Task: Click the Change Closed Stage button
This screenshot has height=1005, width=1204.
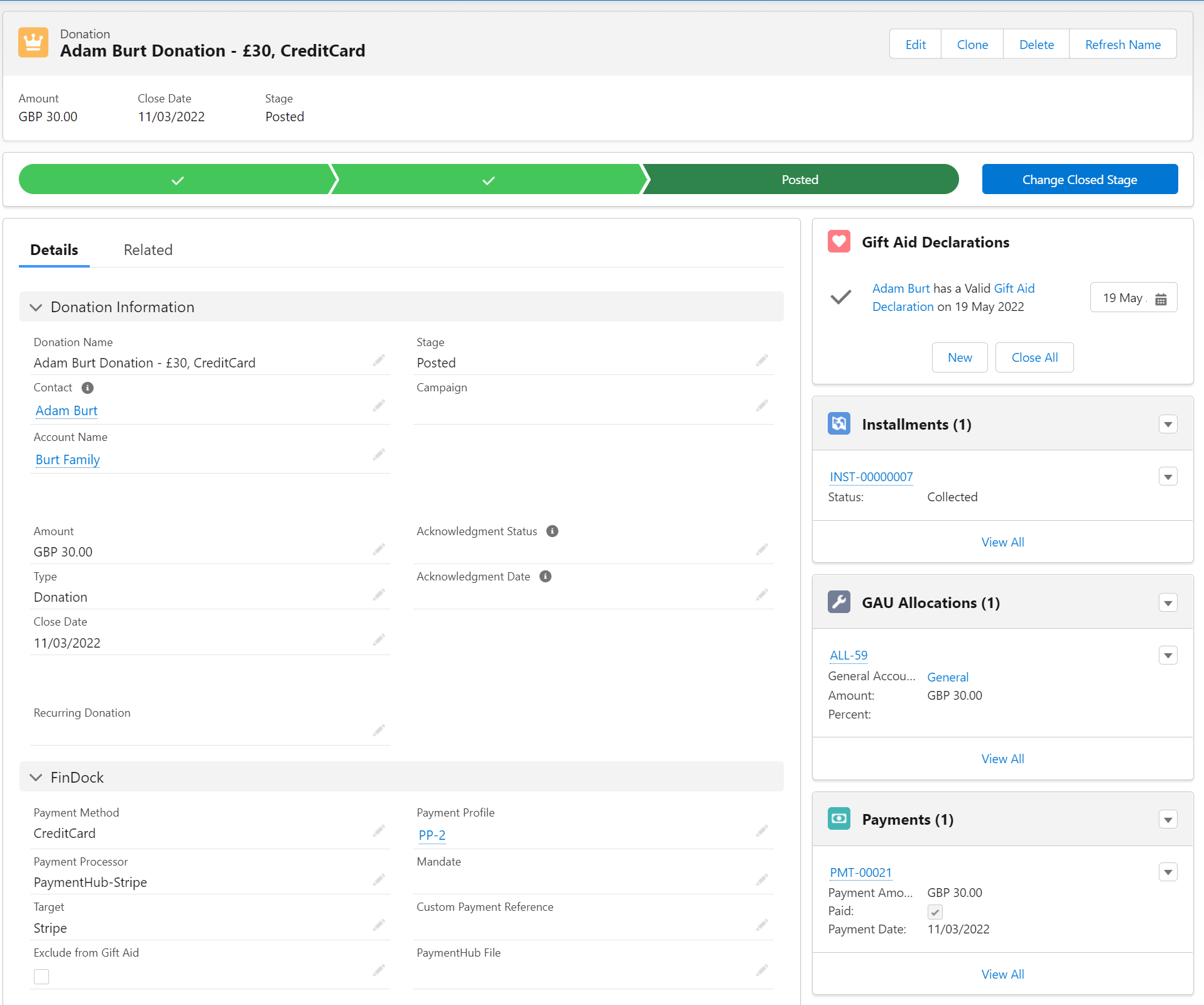Action: coord(1079,180)
